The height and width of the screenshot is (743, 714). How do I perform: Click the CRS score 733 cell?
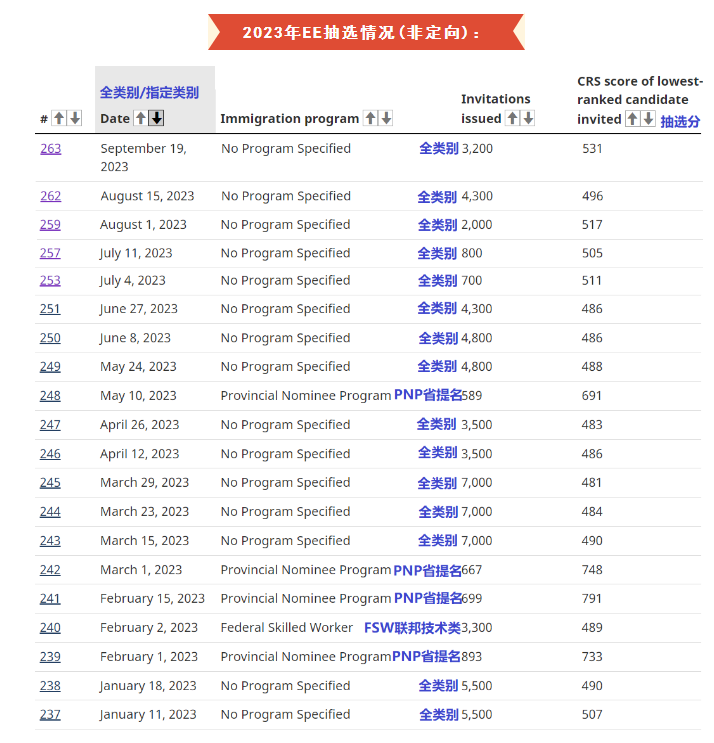click(x=592, y=657)
